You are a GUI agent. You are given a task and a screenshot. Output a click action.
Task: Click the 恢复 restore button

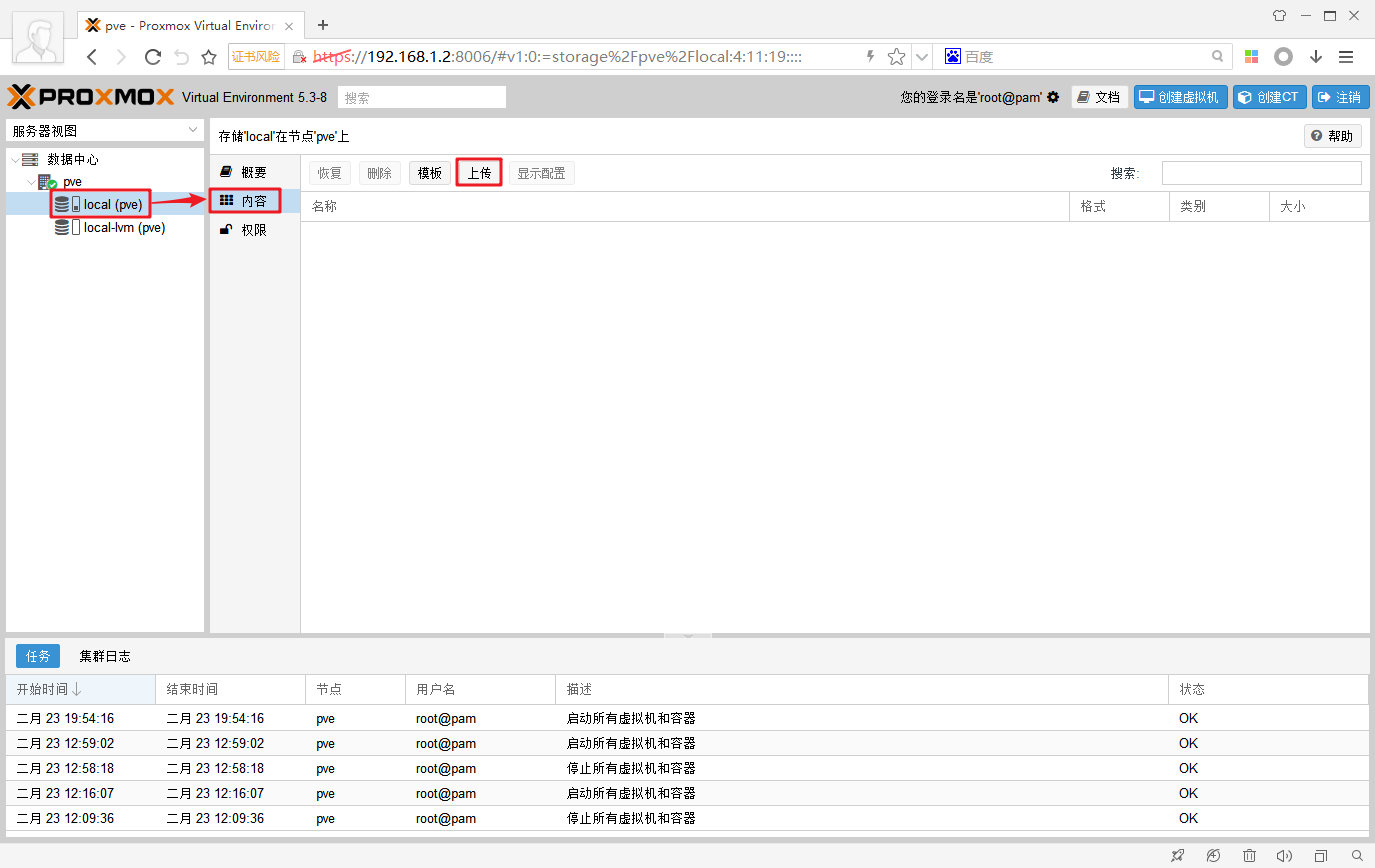click(330, 173)
